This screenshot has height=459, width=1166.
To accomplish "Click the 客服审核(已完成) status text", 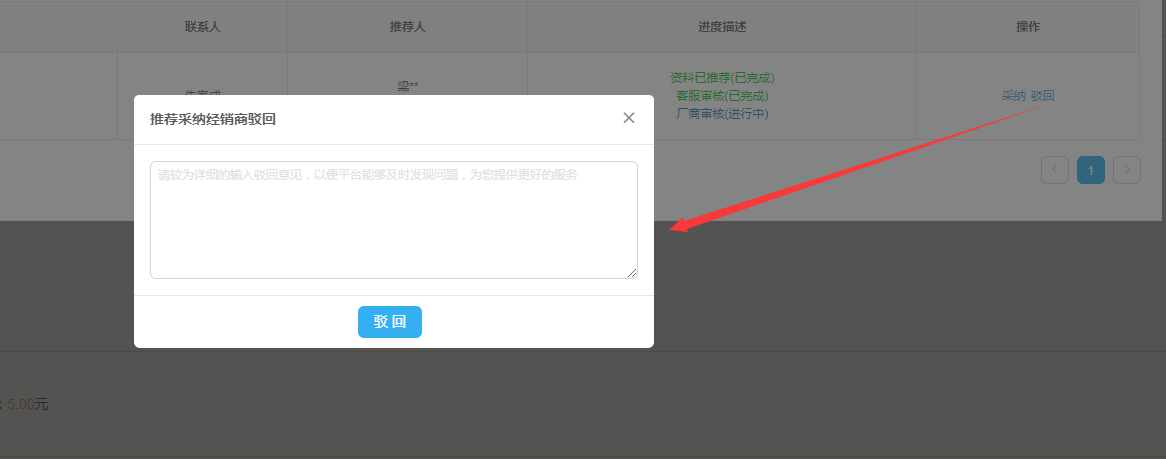I will [722, 96].
